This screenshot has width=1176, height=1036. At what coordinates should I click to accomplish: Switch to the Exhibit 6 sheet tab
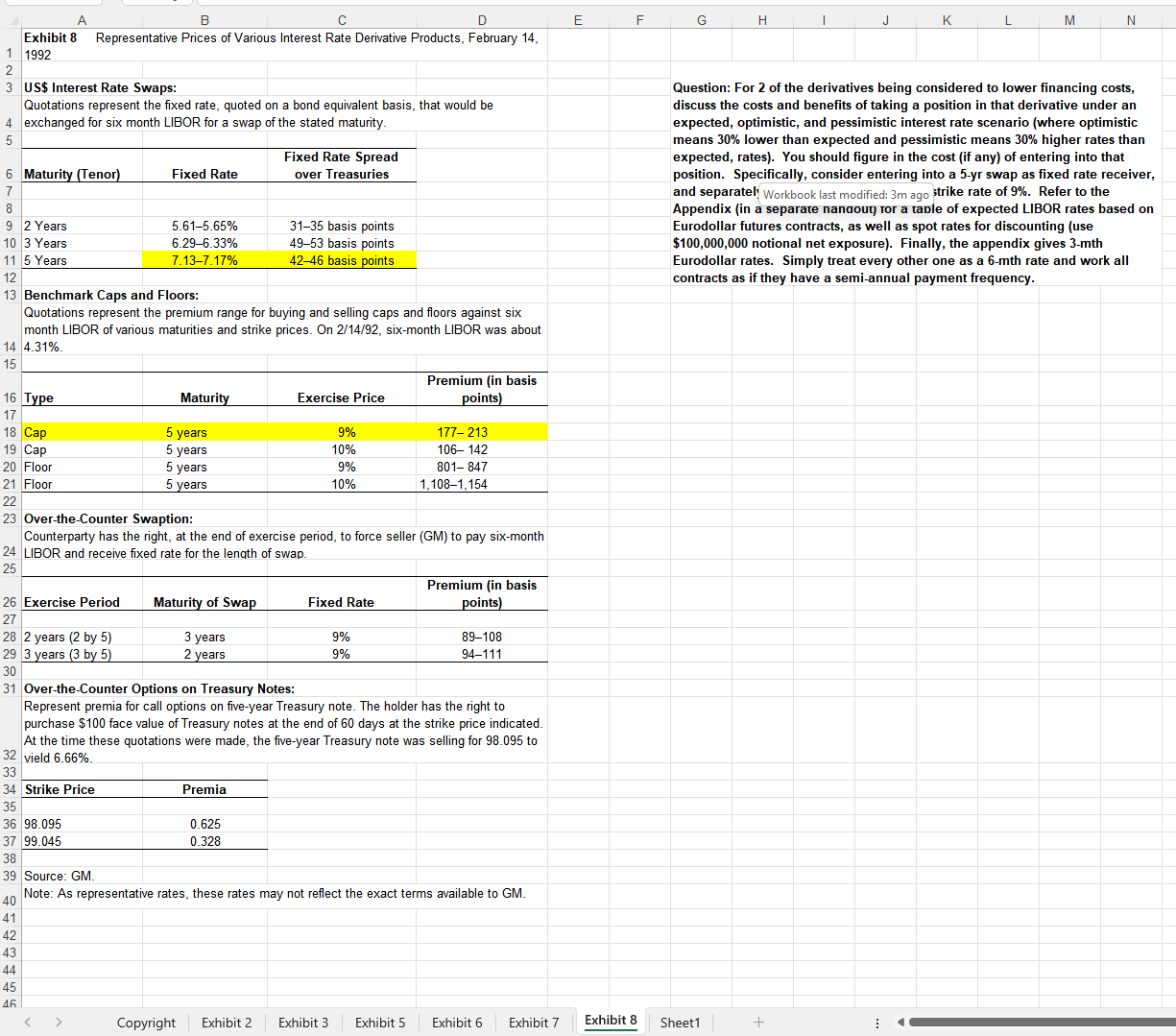(x=457, y=1023)
